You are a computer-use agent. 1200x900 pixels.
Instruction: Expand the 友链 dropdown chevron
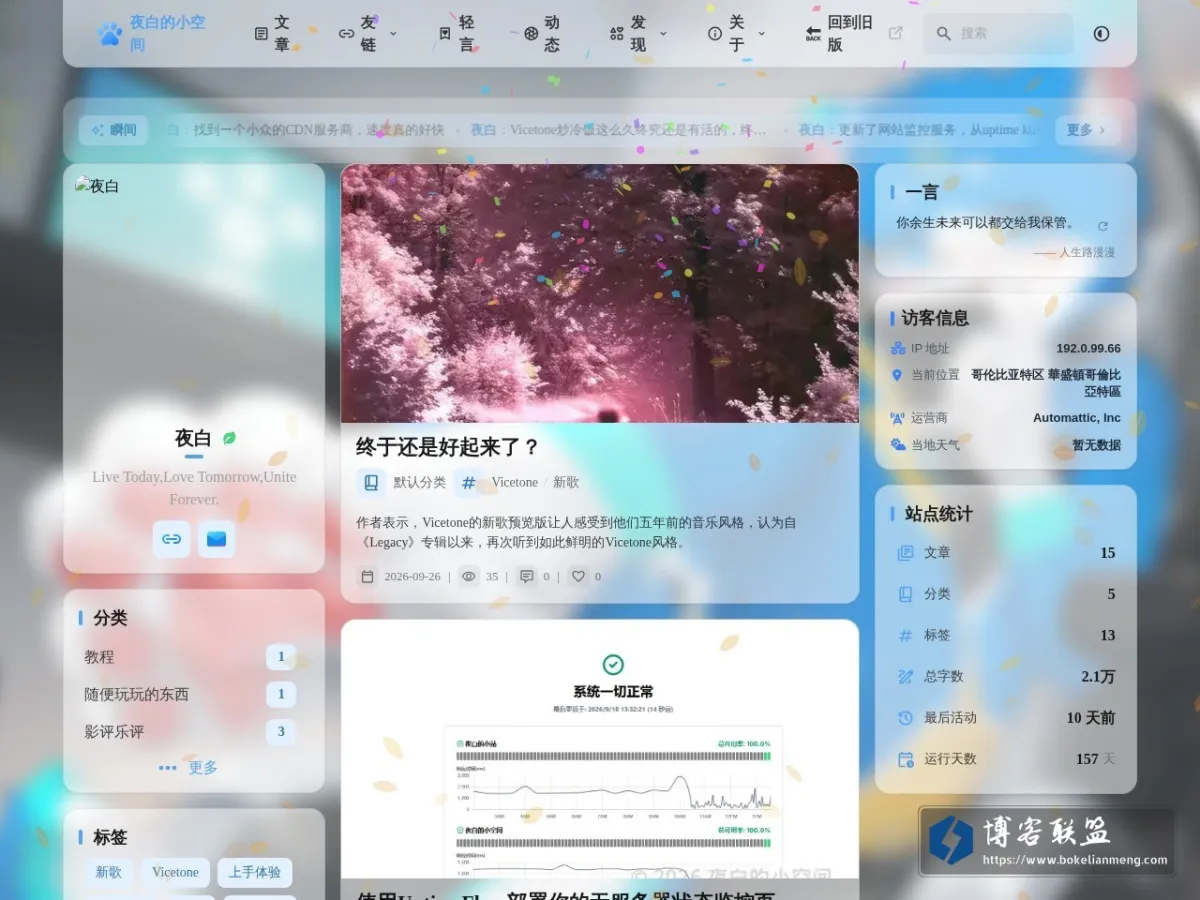[393, 33]
